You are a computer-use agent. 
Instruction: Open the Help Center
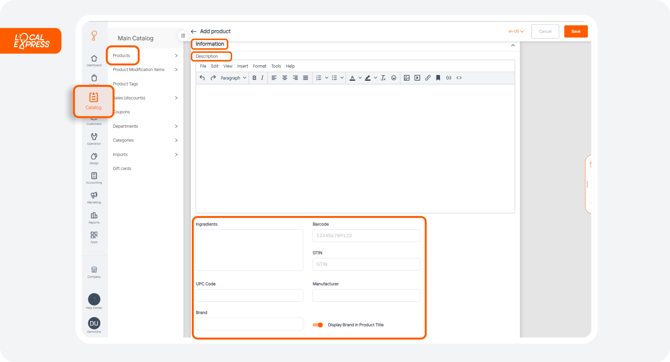[94, 300]
